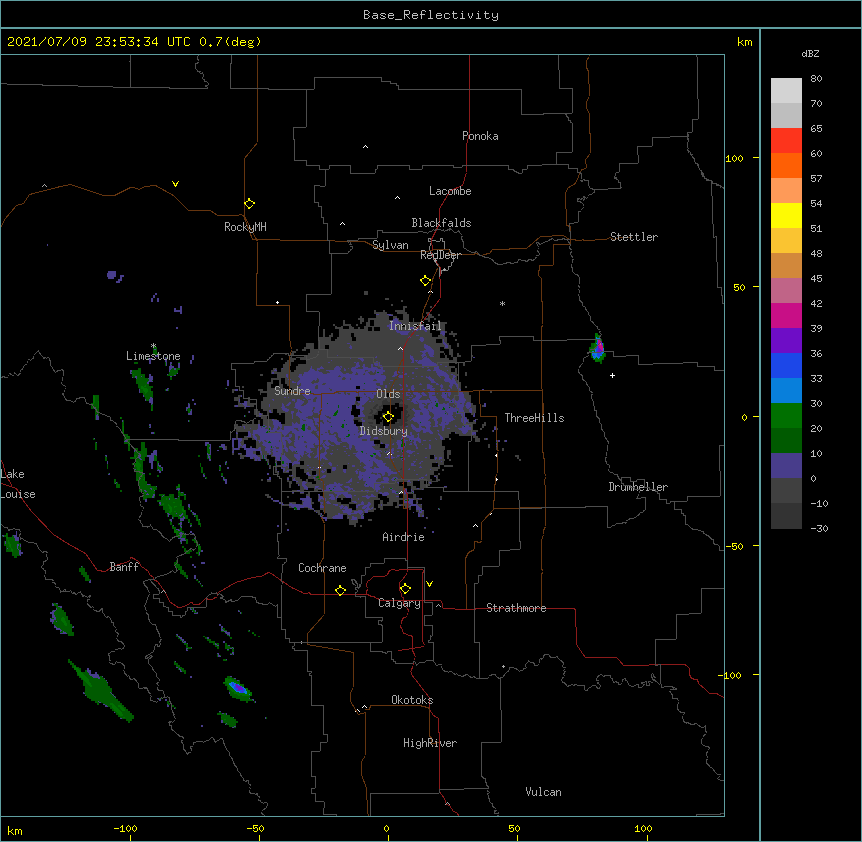Click the yellow diamond marker at Calgary
862x842 pixels.
(x=405, y=589)
